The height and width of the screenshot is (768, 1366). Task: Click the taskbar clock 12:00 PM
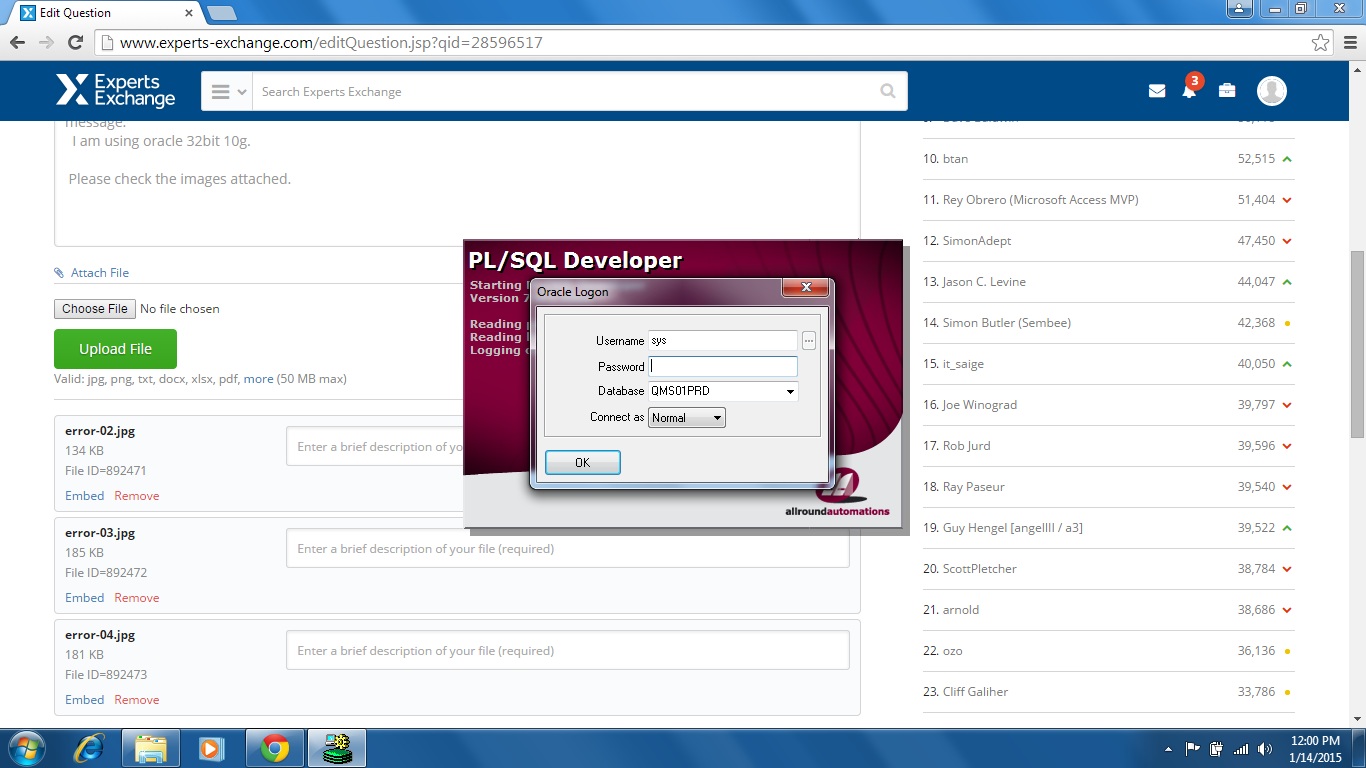click(1315, 741)
